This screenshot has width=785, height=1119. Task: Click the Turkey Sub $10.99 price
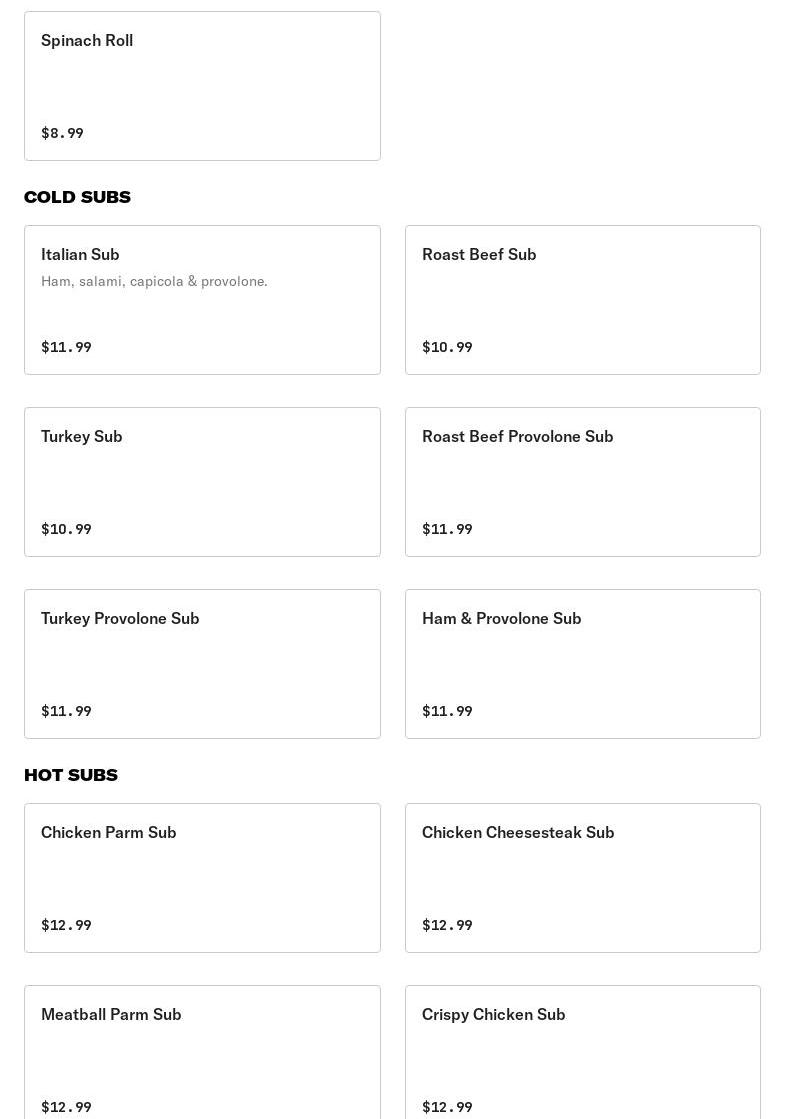click(66, 529)
